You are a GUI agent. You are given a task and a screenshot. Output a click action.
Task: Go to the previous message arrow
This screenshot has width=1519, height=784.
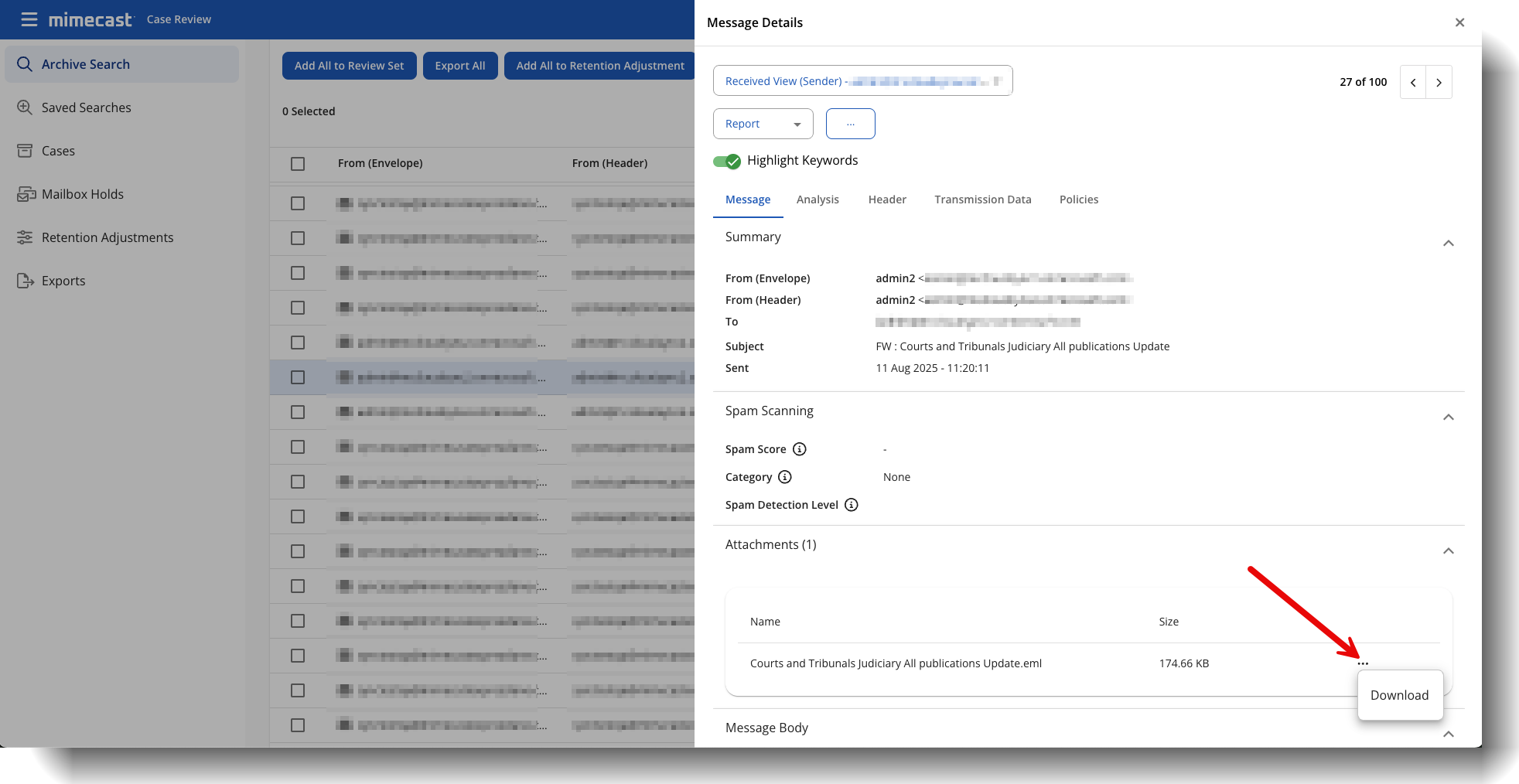pos(1413,82)
